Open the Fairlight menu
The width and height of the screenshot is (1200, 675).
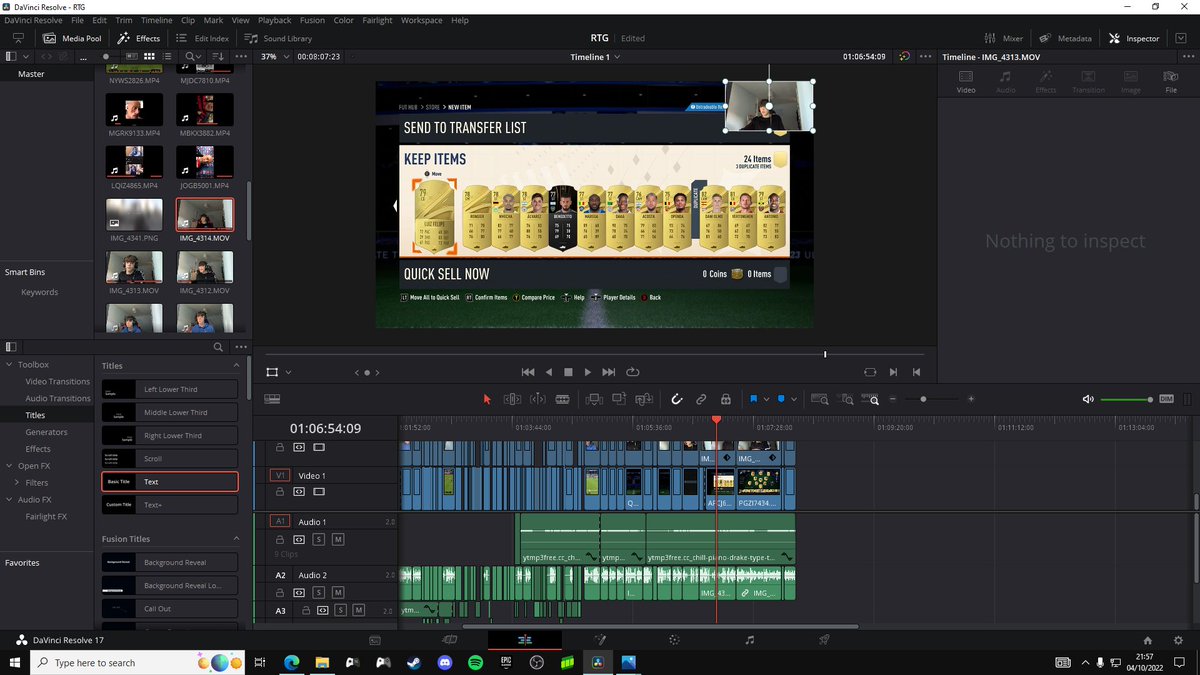[377, 20]
